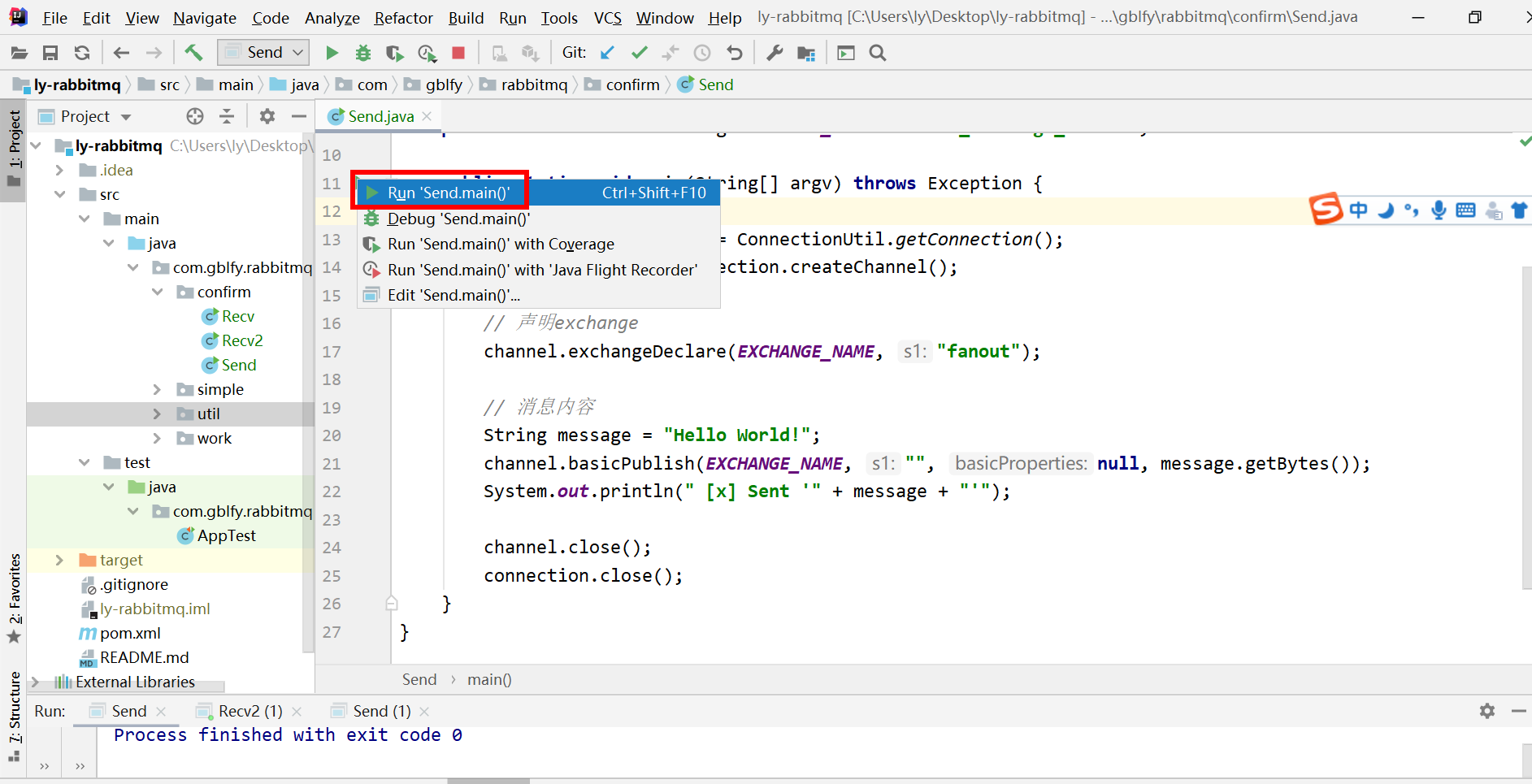1532x784 pixels.
Task: Synchronize files with the refresh icon
Action: click(82, 53)
